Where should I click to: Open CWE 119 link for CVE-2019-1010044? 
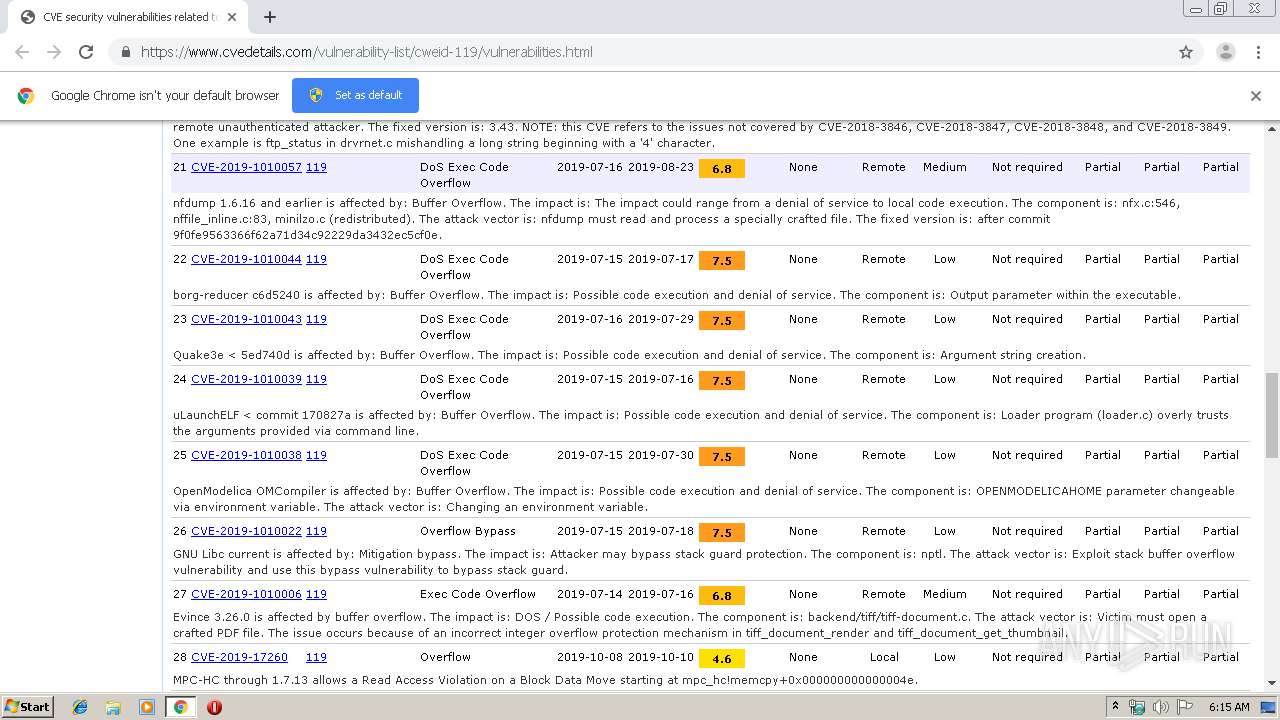point(316,259)
